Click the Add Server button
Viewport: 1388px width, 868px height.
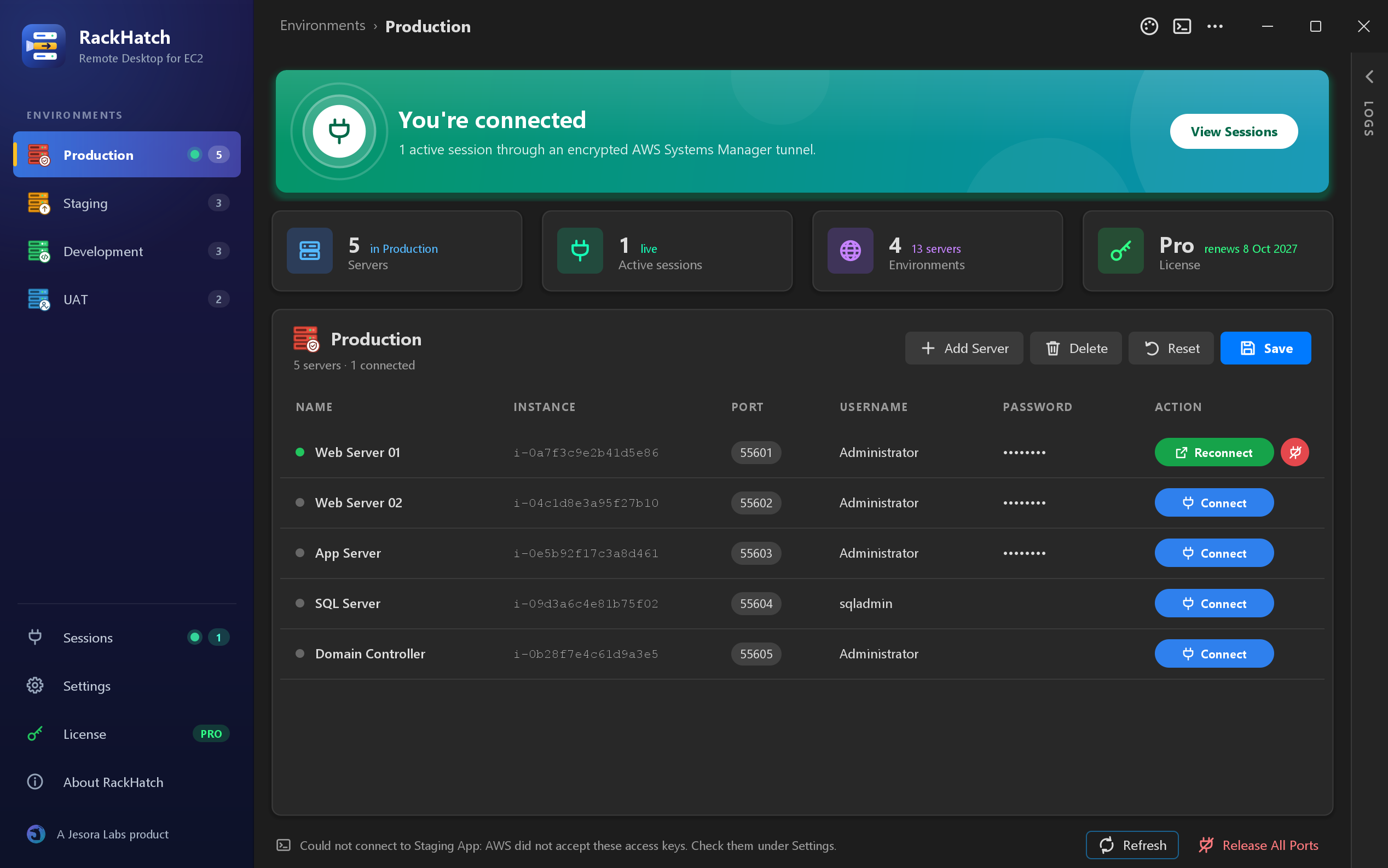(964, 349)
